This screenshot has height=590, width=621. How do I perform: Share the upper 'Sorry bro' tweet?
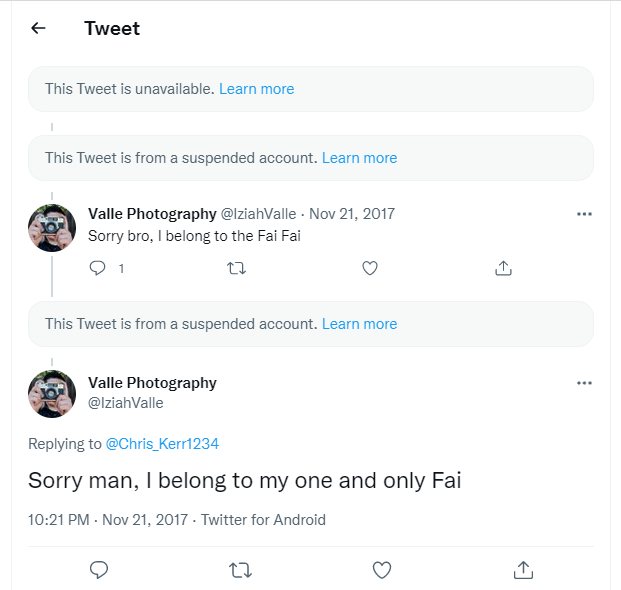pos(504,268)
